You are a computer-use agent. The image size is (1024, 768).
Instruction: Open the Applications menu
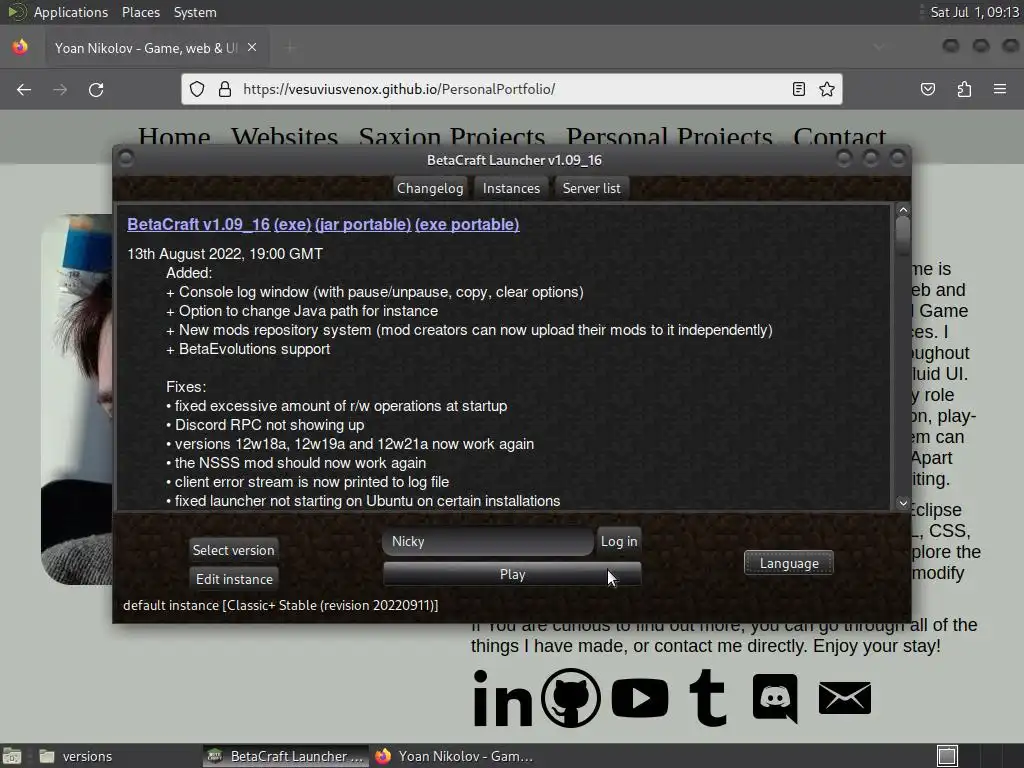click(x=71, y=12)
